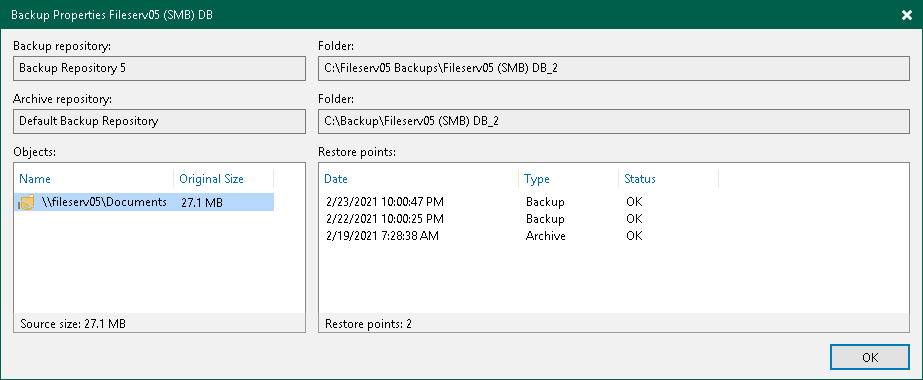This screenshot has height=380, width=923.
Task: Sort restore points by the Status column
Action: (x=640, y=179)
